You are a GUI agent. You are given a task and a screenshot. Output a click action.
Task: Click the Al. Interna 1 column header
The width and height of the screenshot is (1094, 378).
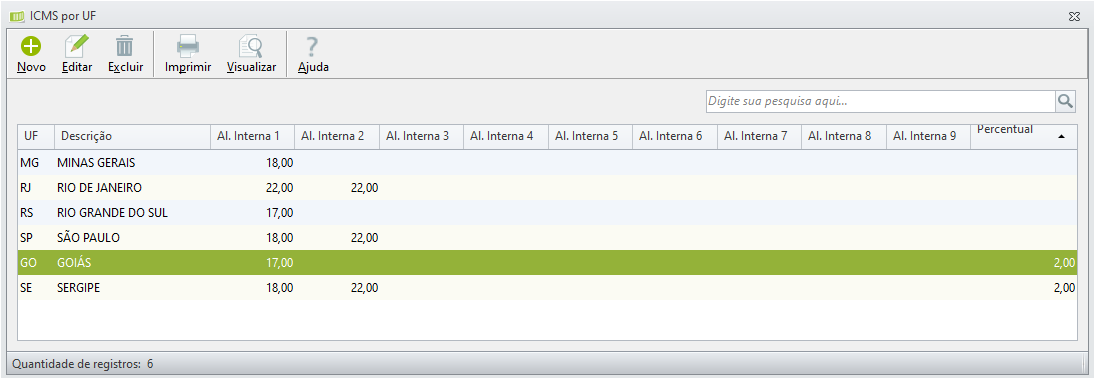tap(253, 137)
